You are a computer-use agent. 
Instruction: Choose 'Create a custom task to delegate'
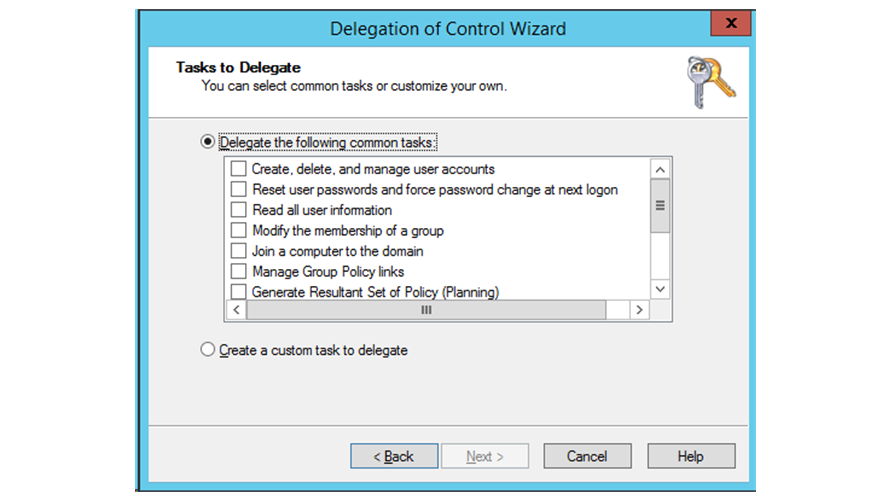coord(208,350)
